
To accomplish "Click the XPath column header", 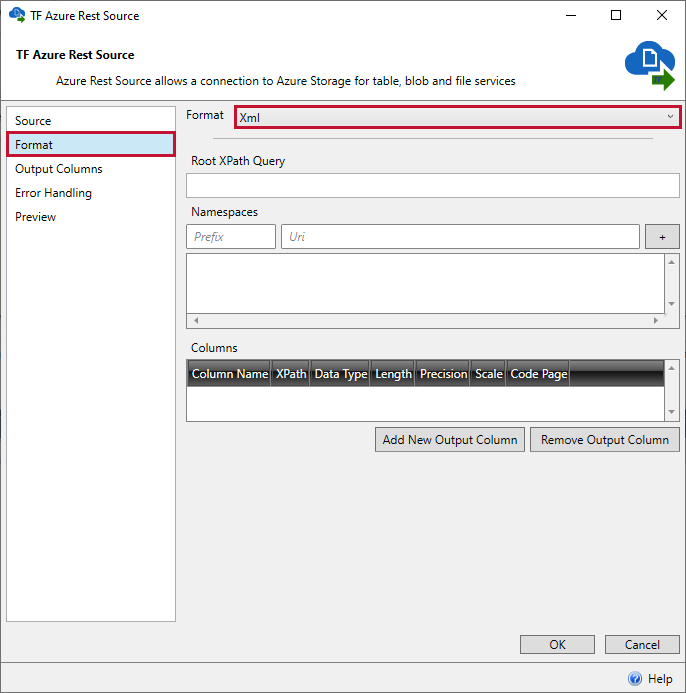I will (291, 374).
